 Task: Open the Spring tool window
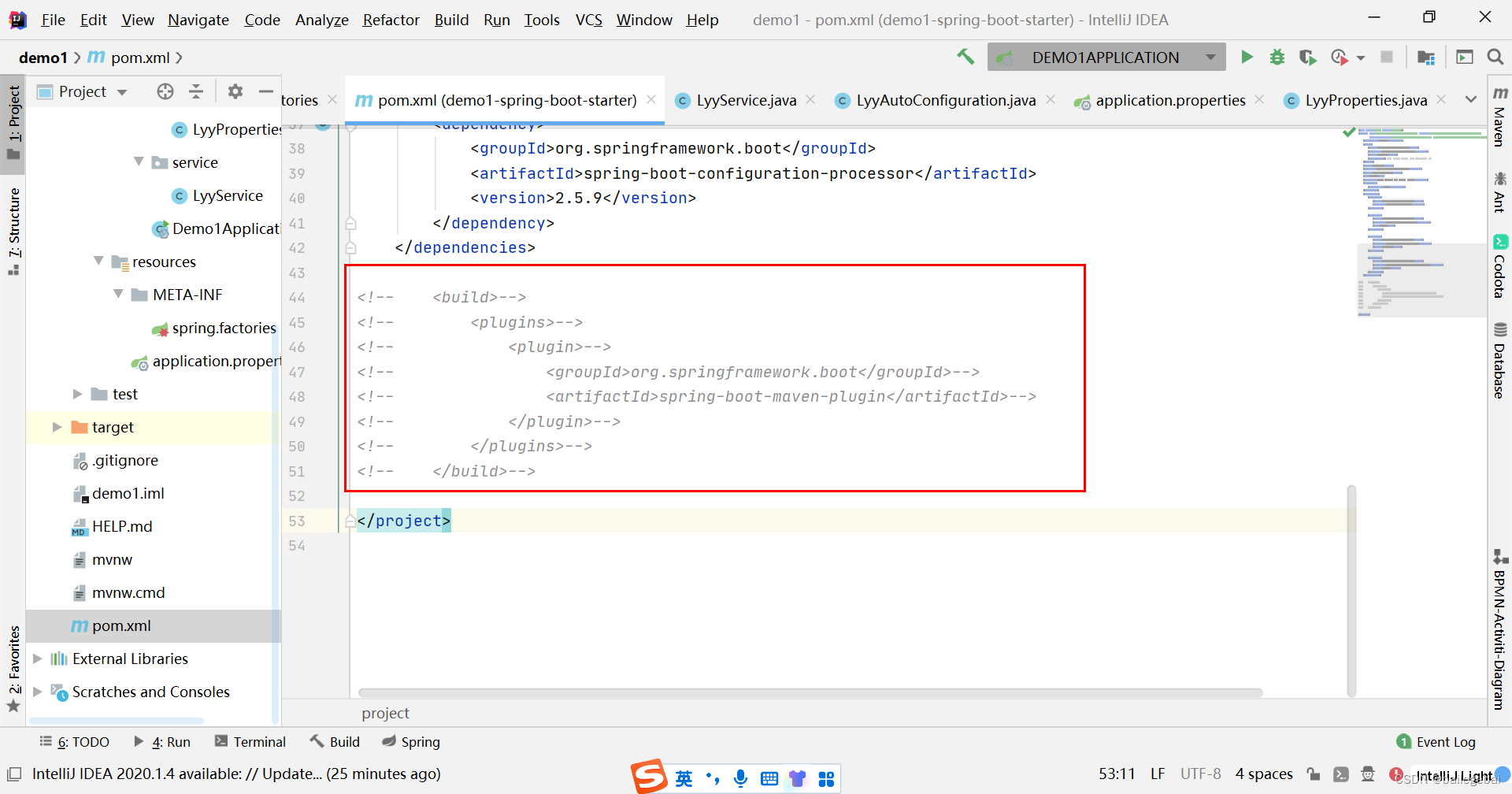click(410, 741)
